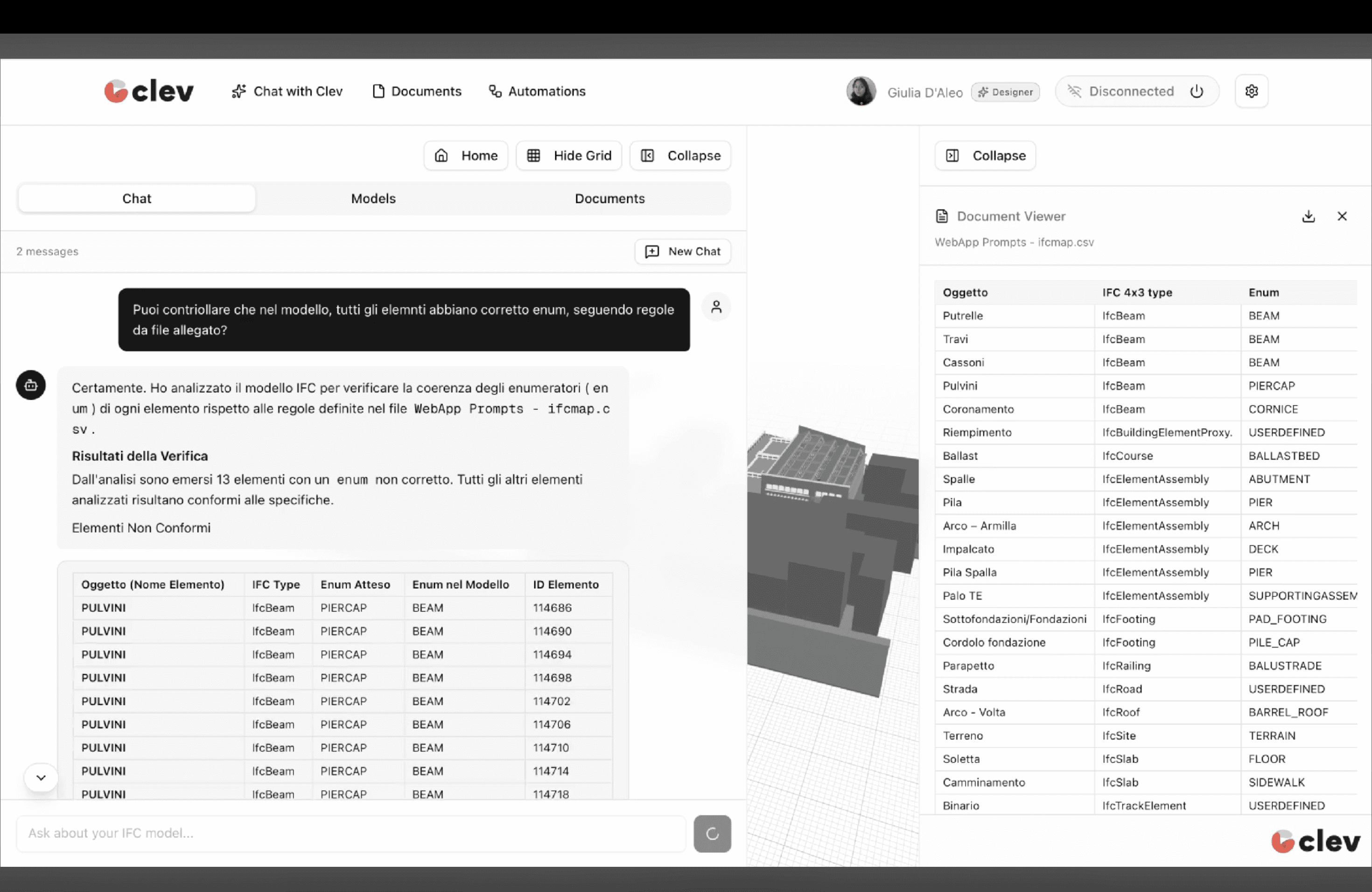Switch to the Documents tab in panel

pyautogui.click(x=609, y=199)
